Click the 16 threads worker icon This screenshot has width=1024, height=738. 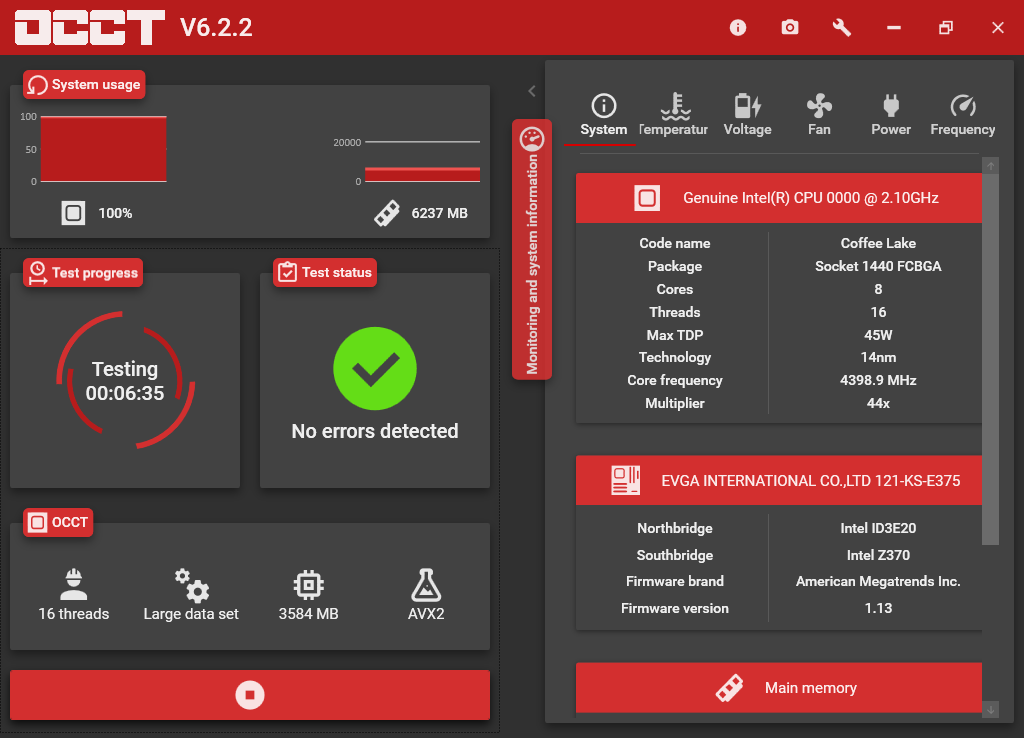(74, 584)
